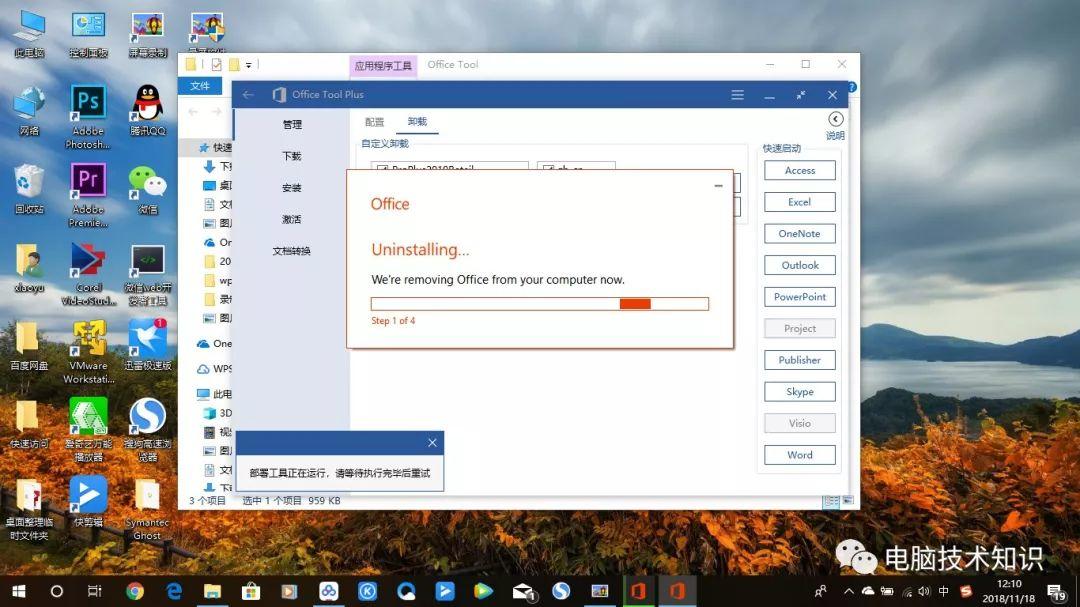This screenshot has height=607, width=1080.
Task: Collapse the 说明 panel arrow icon
Action: 835,119
